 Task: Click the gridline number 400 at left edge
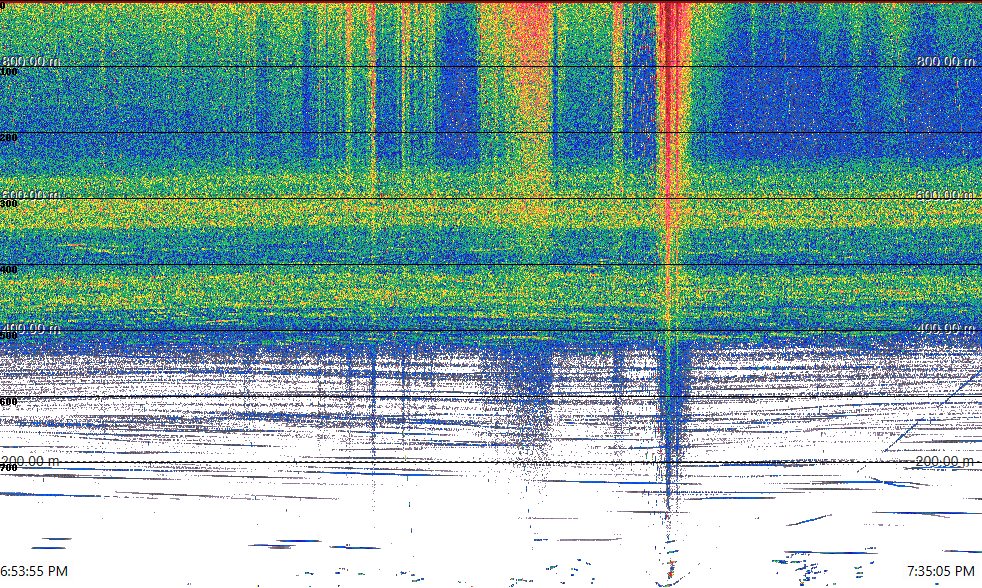click(9, 270)
